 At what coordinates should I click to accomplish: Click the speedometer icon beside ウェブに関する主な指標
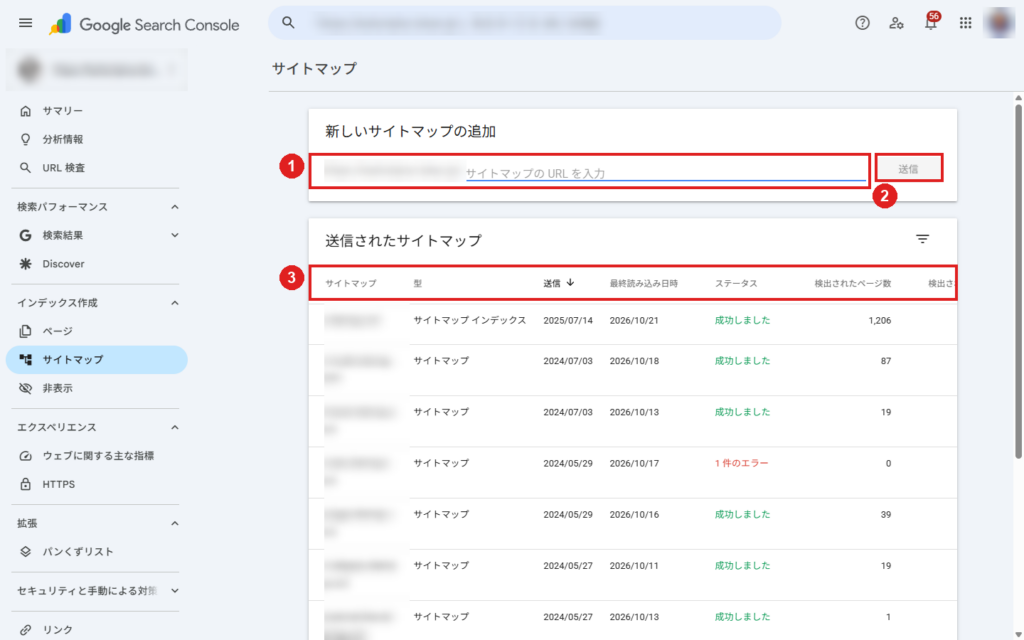pyautogui.click(x=25, y=456)
